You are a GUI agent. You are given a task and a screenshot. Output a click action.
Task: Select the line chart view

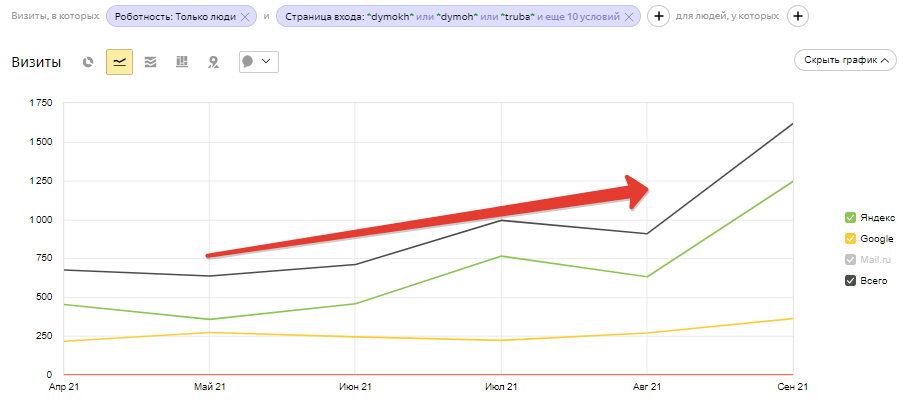pyautogui.click(x=120, y=62)
